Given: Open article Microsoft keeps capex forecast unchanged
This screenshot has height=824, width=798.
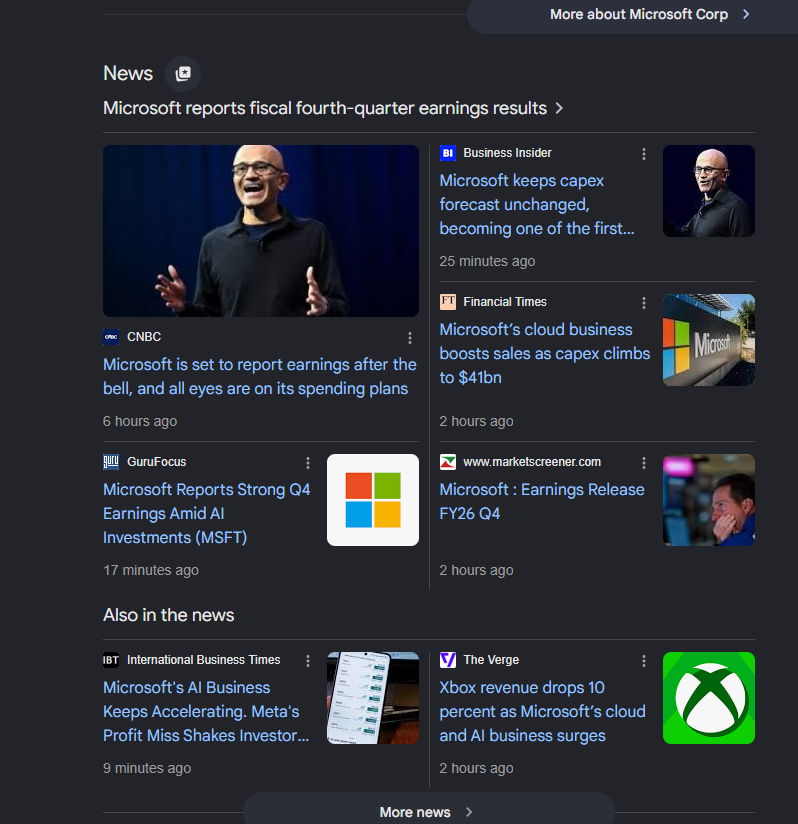Looking at the screenshot, I should coord(537,204).
